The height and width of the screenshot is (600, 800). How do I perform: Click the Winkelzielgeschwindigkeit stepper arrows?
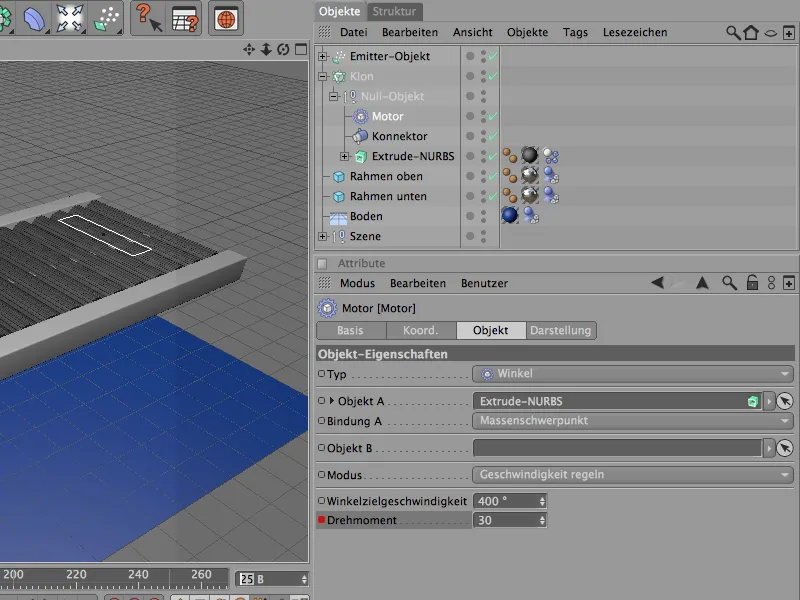(x=542, y=500)
